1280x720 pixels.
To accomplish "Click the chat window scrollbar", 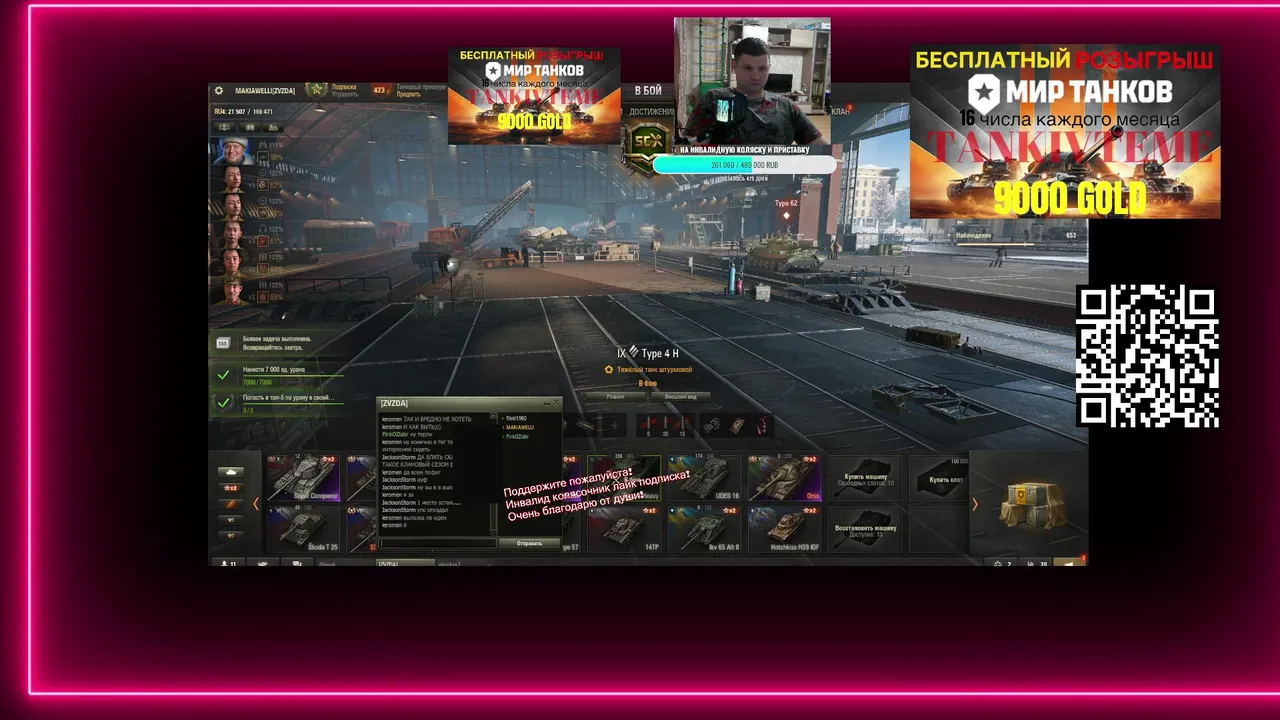I will tap(493, 474).
